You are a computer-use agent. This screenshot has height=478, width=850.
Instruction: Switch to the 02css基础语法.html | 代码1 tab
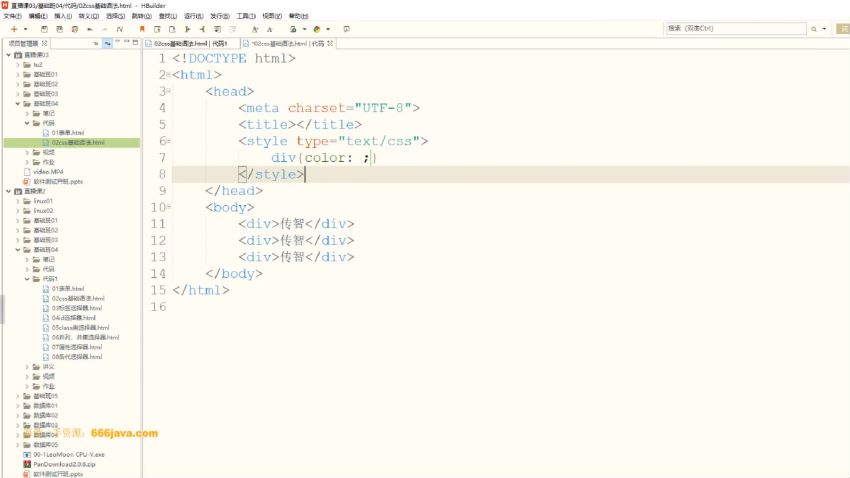(190, 43)
